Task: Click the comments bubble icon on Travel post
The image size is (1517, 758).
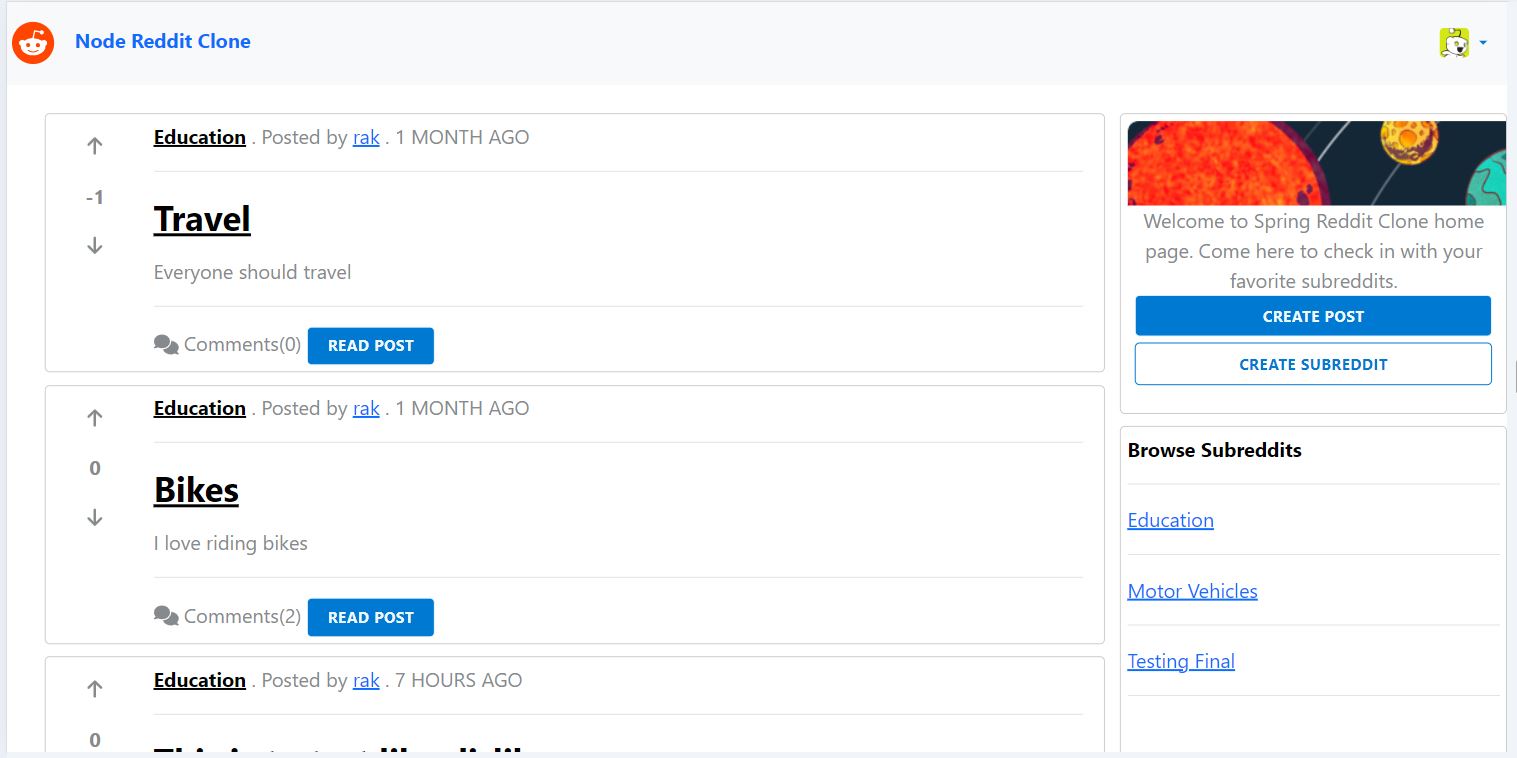Action: [x=166, y=345]
